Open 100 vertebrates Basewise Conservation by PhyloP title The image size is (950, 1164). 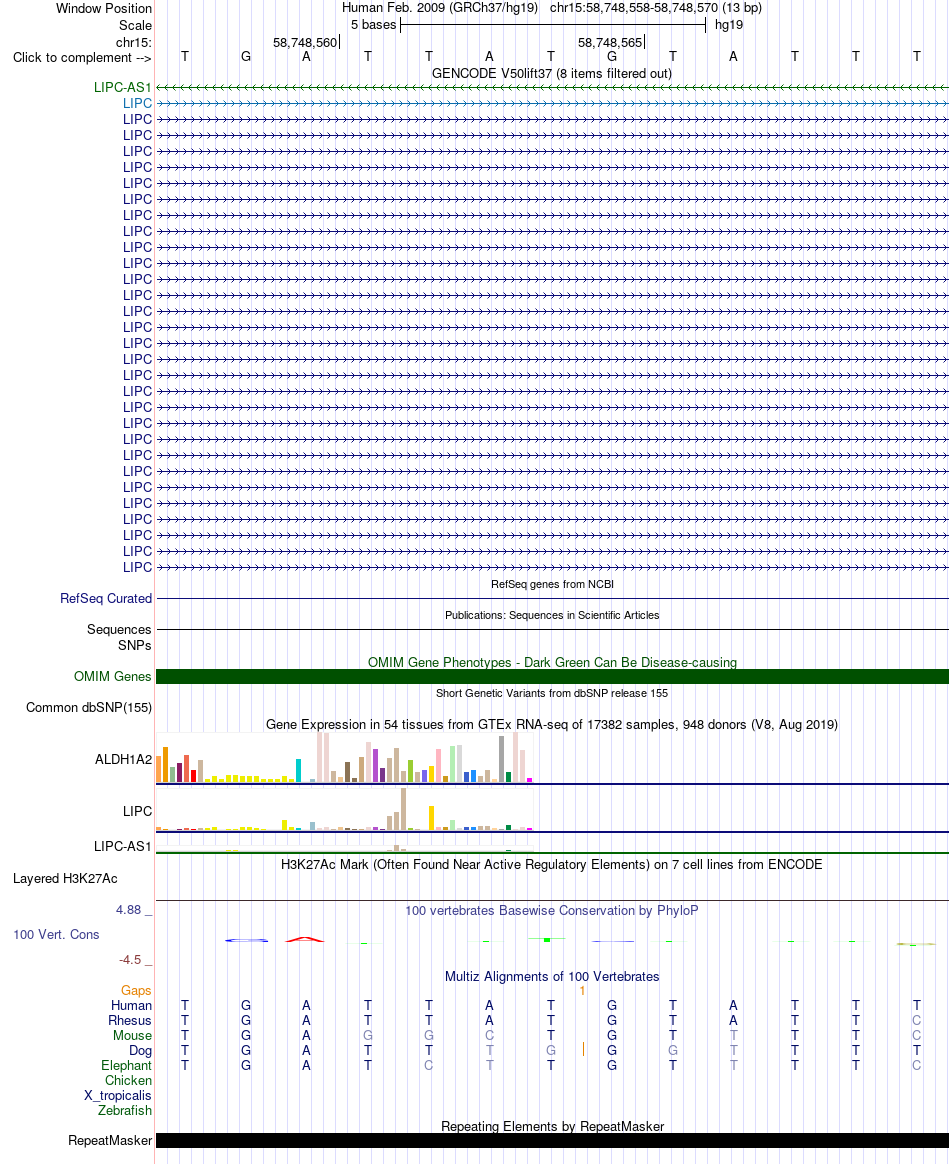[x=552, y=911]
